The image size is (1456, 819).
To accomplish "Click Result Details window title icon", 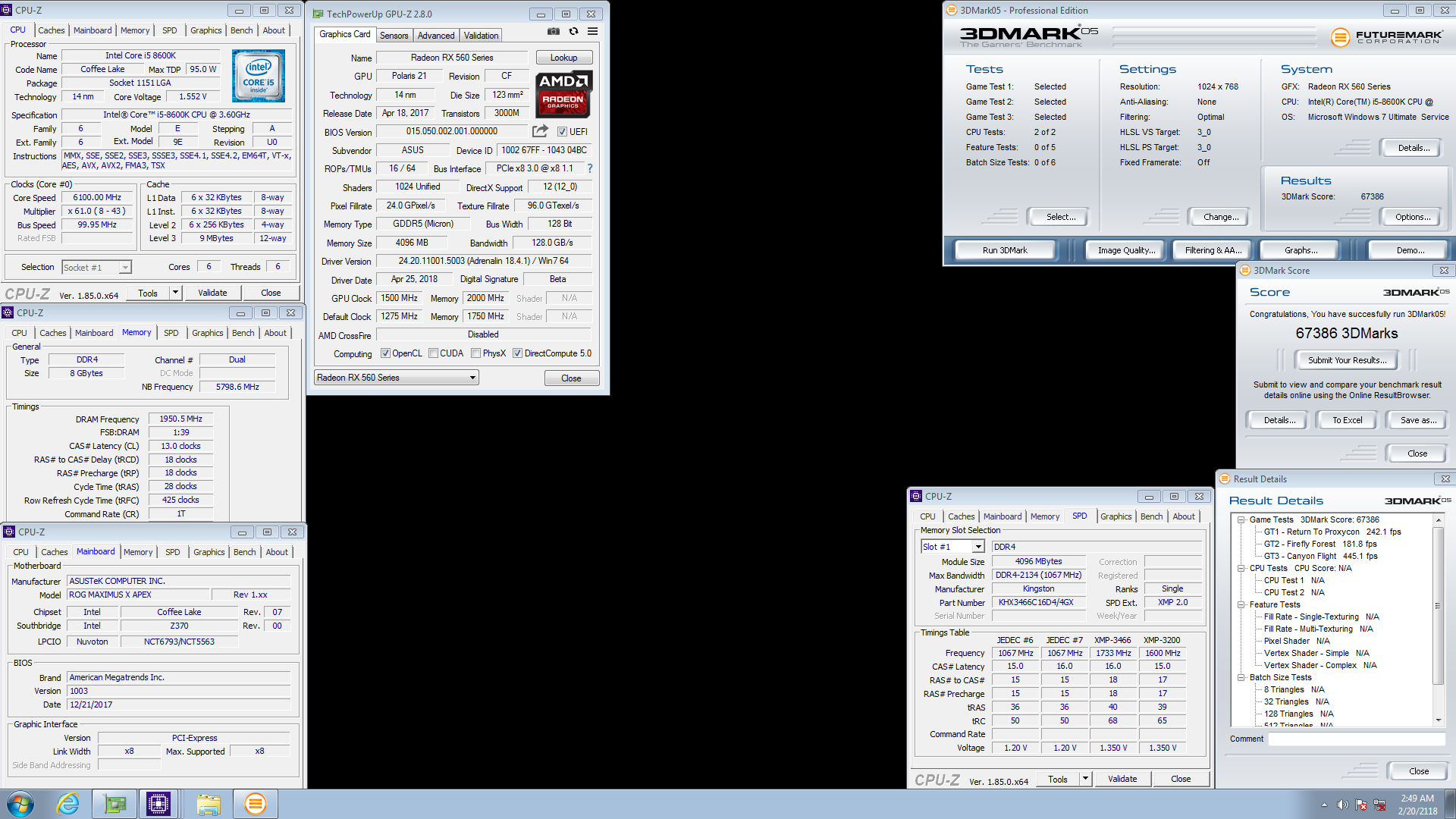I will (1224, 479).
